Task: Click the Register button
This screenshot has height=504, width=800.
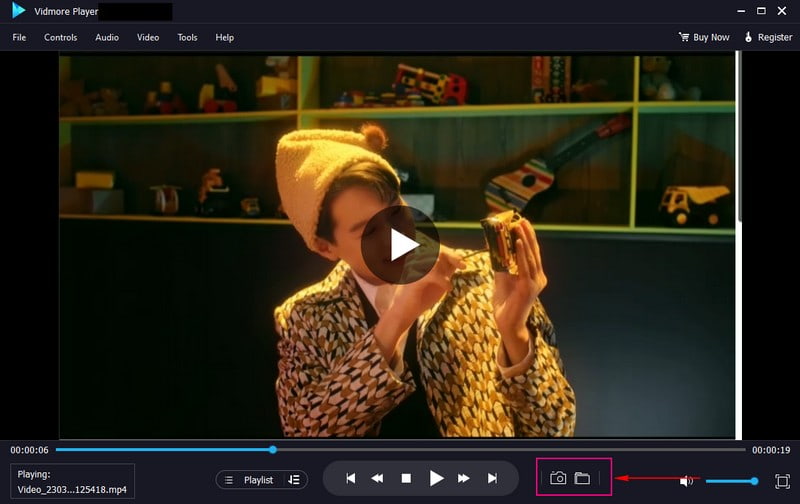Action: tap(767, 37)
